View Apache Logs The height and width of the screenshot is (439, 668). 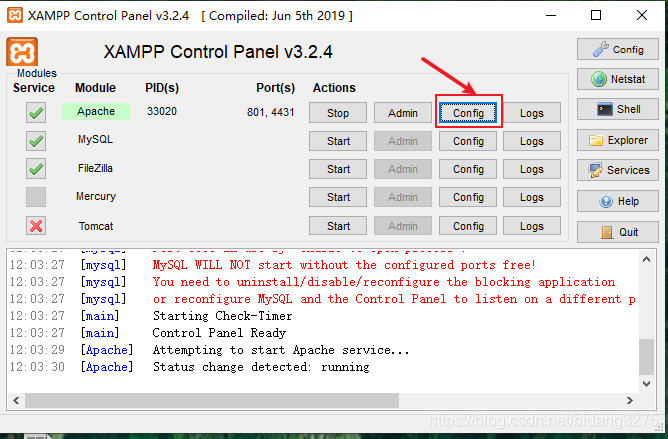pos(532,113)
